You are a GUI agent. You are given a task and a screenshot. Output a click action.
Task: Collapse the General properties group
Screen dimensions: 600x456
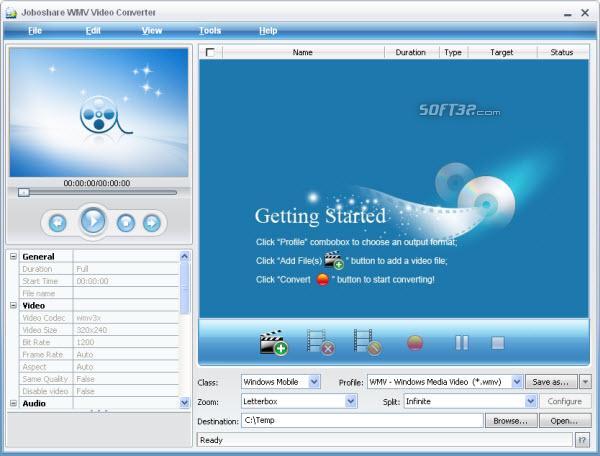(13, 256)
